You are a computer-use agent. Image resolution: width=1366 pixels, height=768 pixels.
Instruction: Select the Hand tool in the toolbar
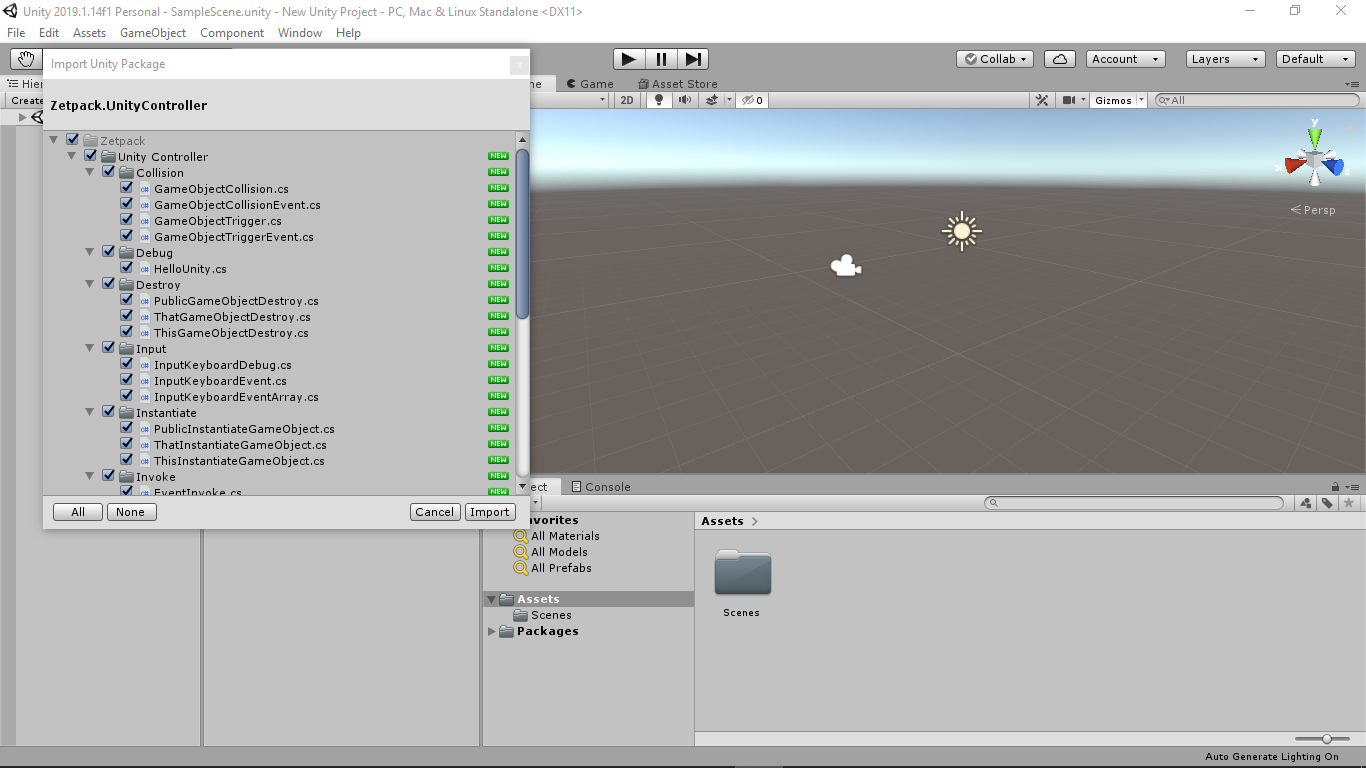coord(25,59)
